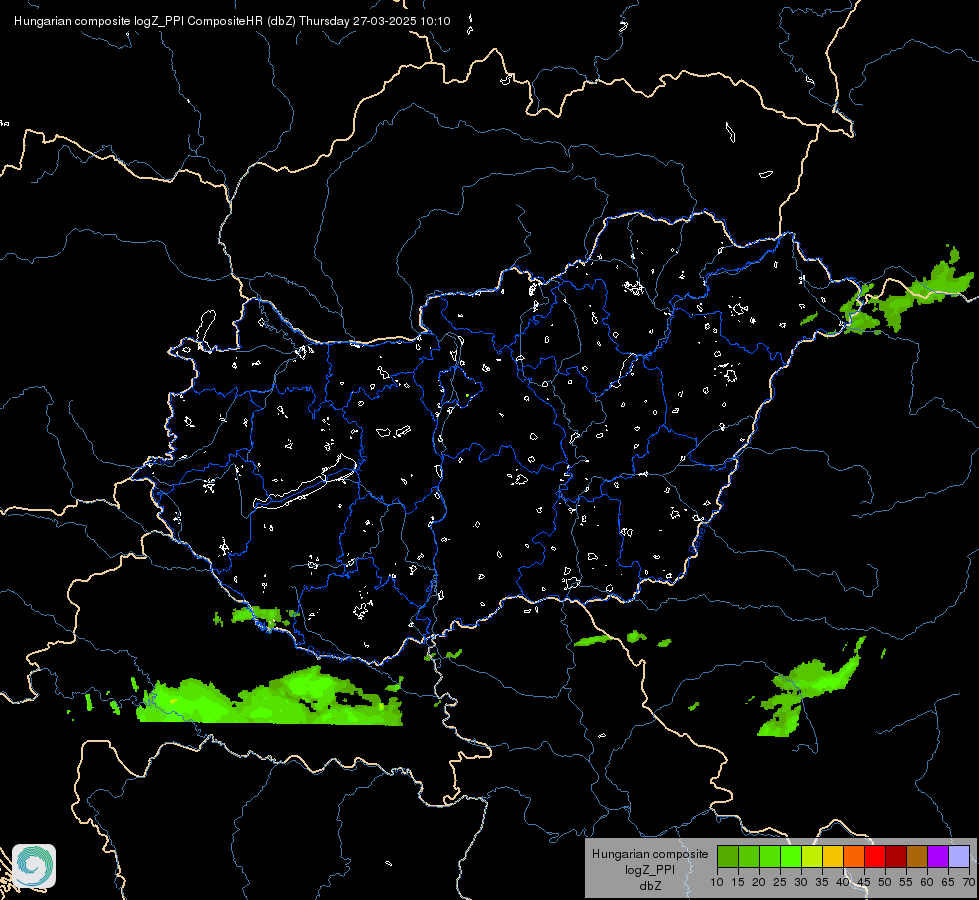Click the legend scale value 10
The image size is (979, 900).
[x=717, y=883]
